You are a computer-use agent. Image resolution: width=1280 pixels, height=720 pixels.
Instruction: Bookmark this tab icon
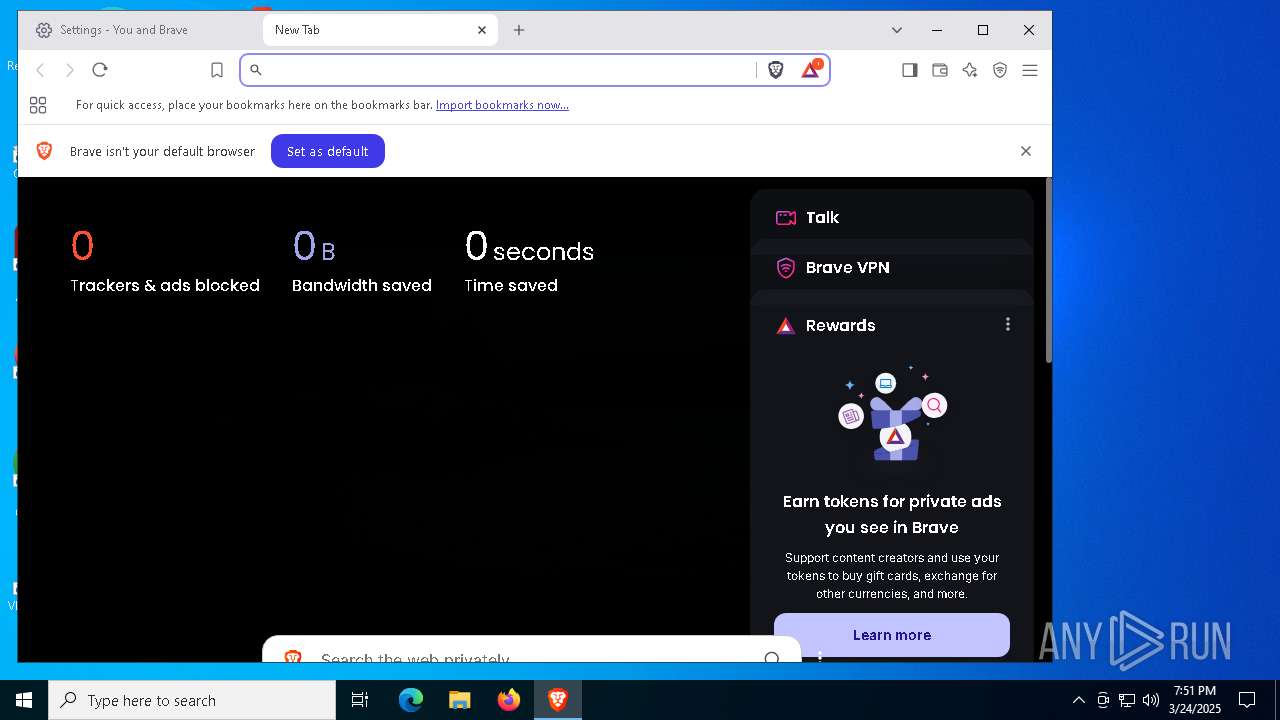(217, 70)
